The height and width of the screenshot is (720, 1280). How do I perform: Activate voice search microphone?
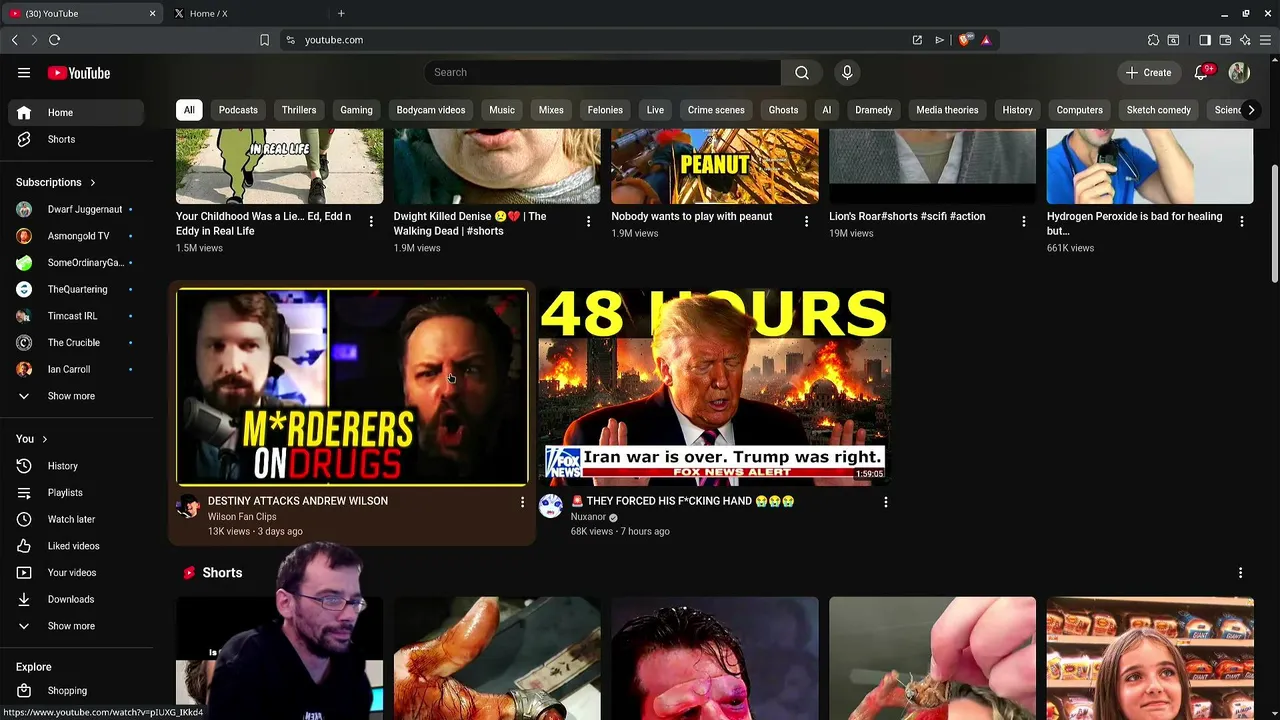[847, 72]
